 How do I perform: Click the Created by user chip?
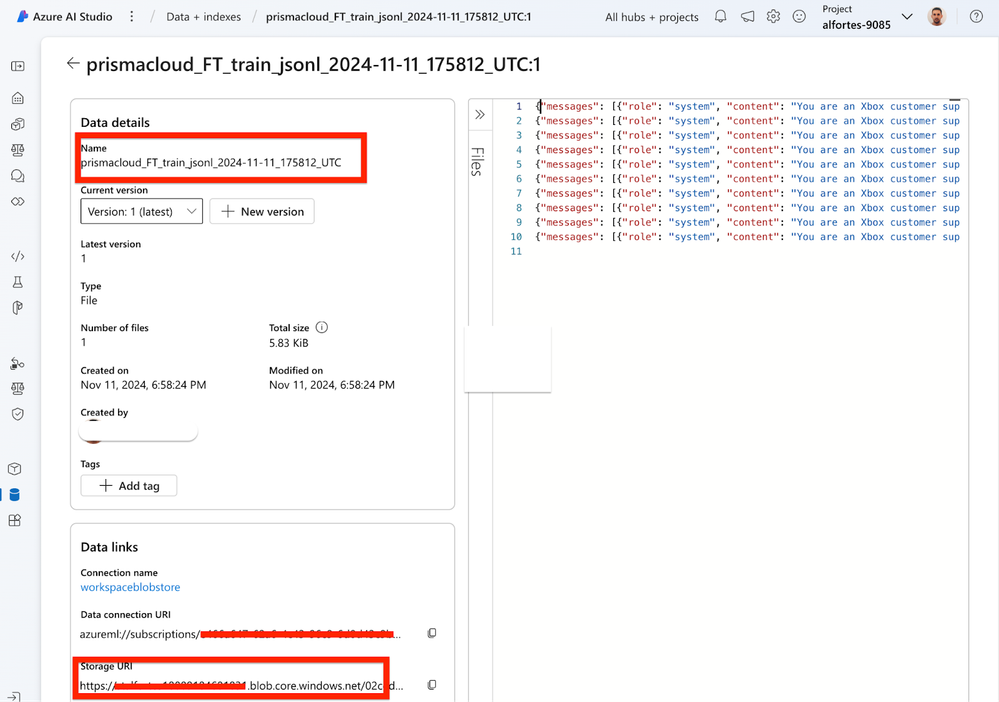pos(138,432)
